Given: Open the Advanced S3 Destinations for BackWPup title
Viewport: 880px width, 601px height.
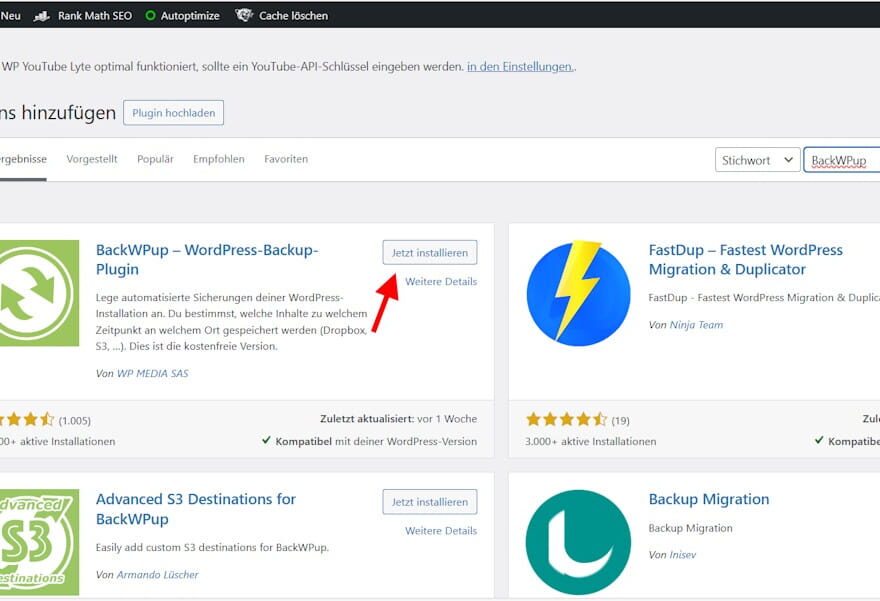Looking at the screenshot, I should (196, 509).
